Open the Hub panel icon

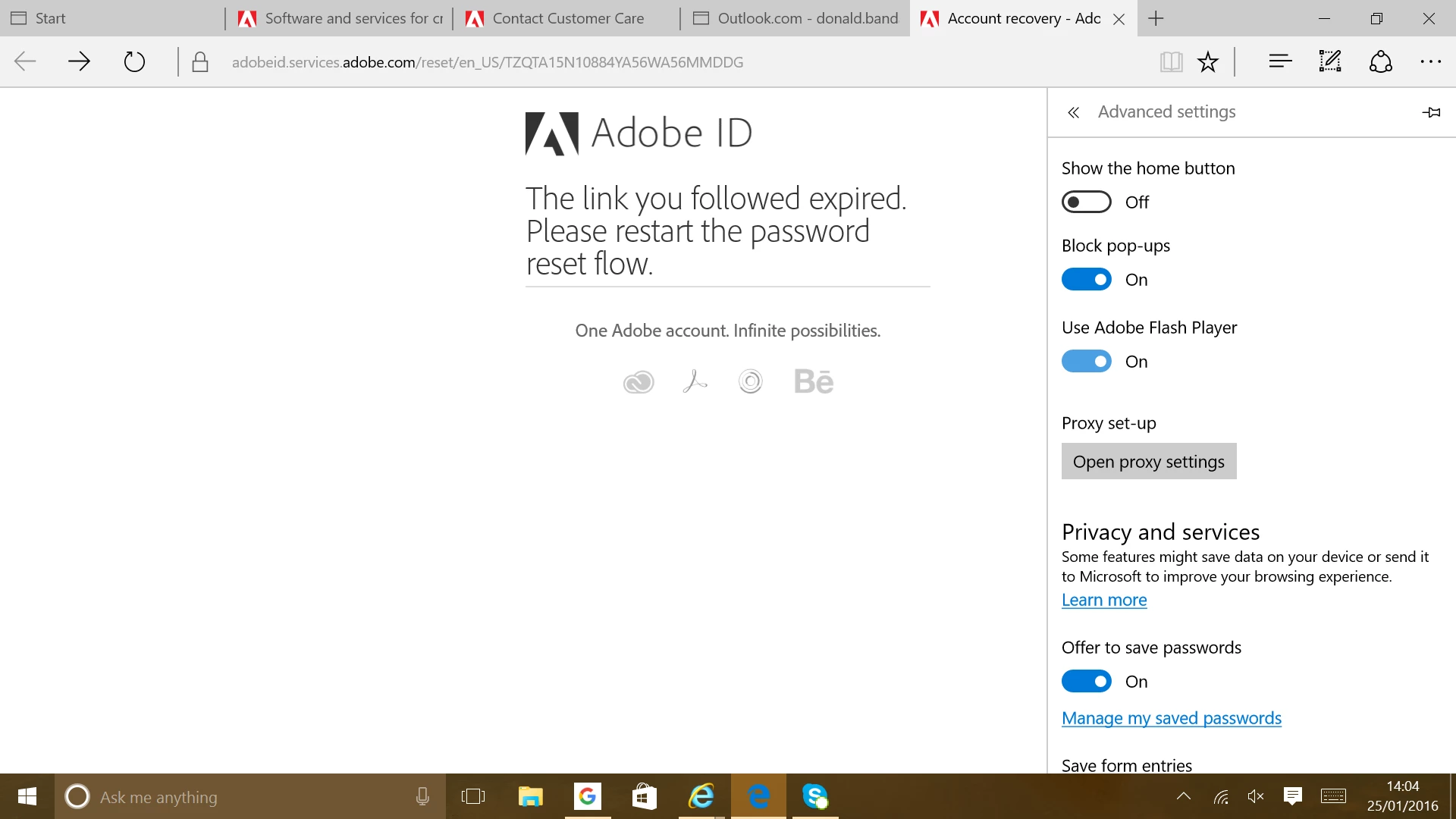[x=1280, y=62]
